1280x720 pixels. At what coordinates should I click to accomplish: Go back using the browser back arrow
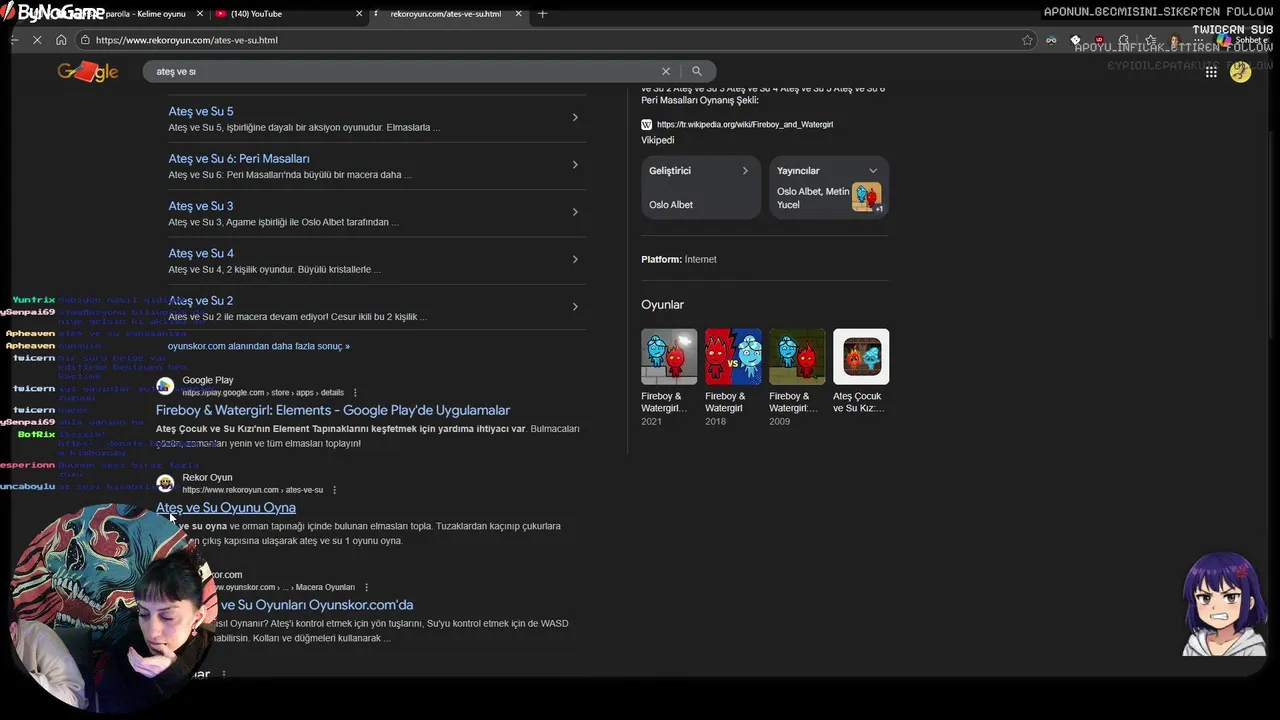click(x=14, y=40)
